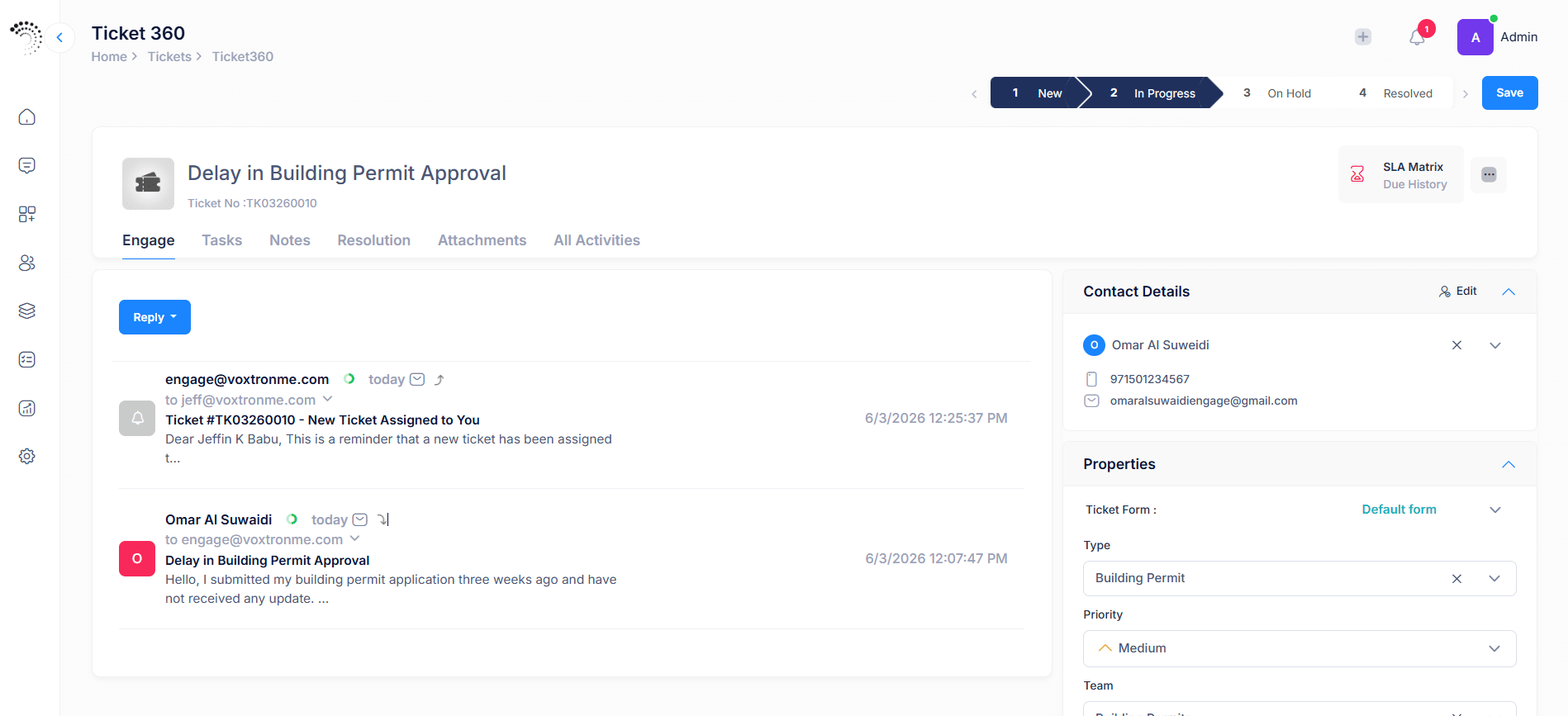Switch to the Notes tab
Screen dimensions: 1568x716
click(290, 240)
